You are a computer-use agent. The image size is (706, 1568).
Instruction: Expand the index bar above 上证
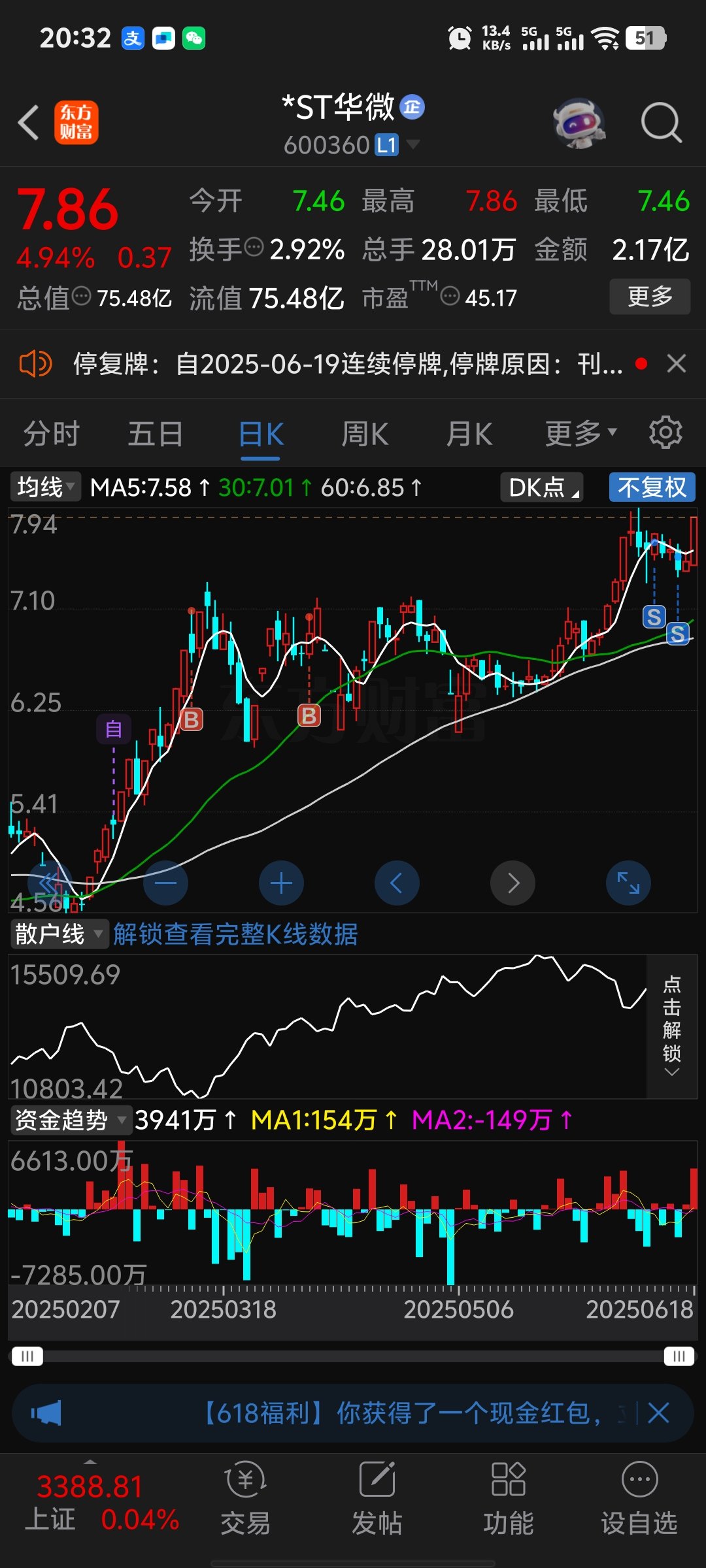(90, 1461)
